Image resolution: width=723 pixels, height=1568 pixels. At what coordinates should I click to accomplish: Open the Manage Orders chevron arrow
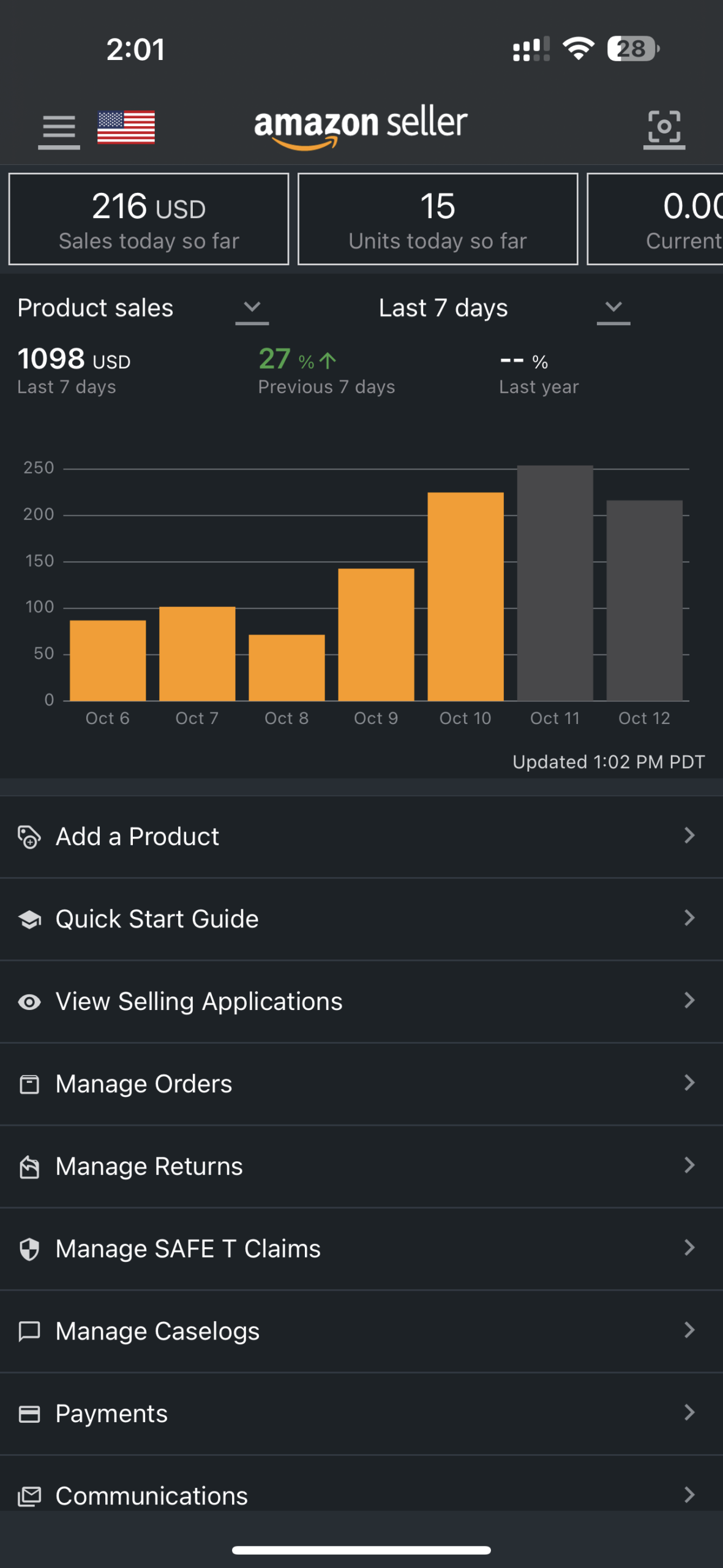point(689,1083)
